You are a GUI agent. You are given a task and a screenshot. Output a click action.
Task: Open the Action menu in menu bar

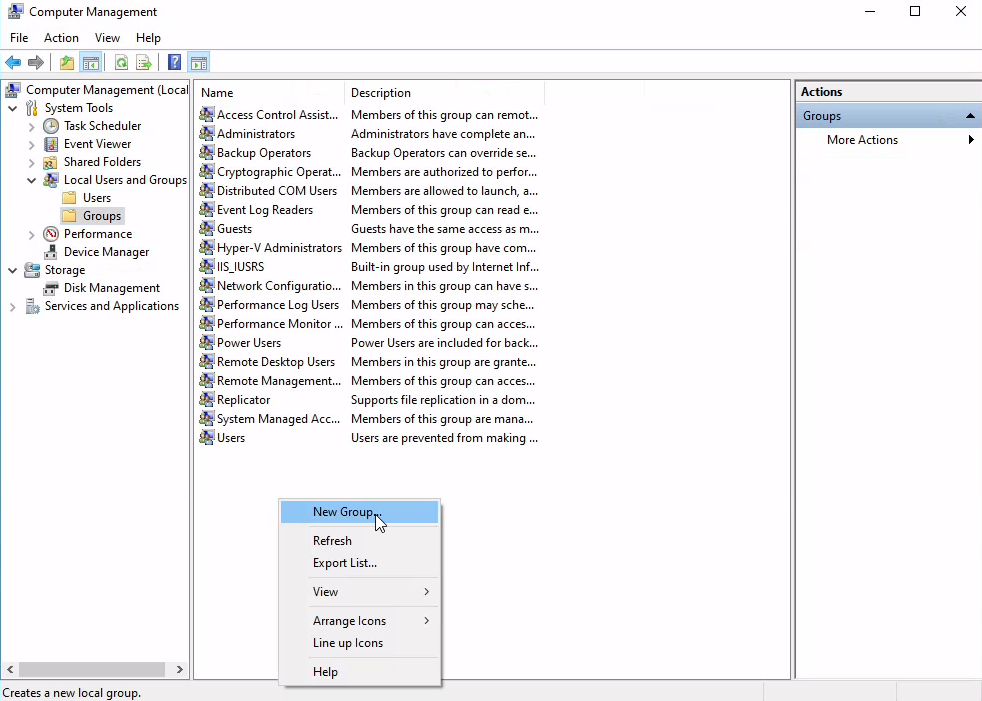pos(61,38)
